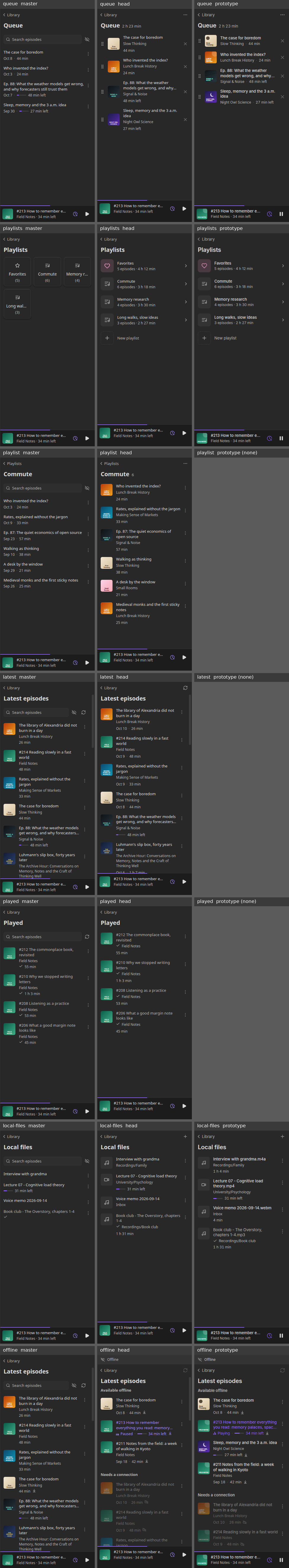Image resolution: width=289 pixels, height=1568 pixels.
Task: Open options for 'Voice memo 2026-09-14' in local-files head
Action: tap(185, 1200)
